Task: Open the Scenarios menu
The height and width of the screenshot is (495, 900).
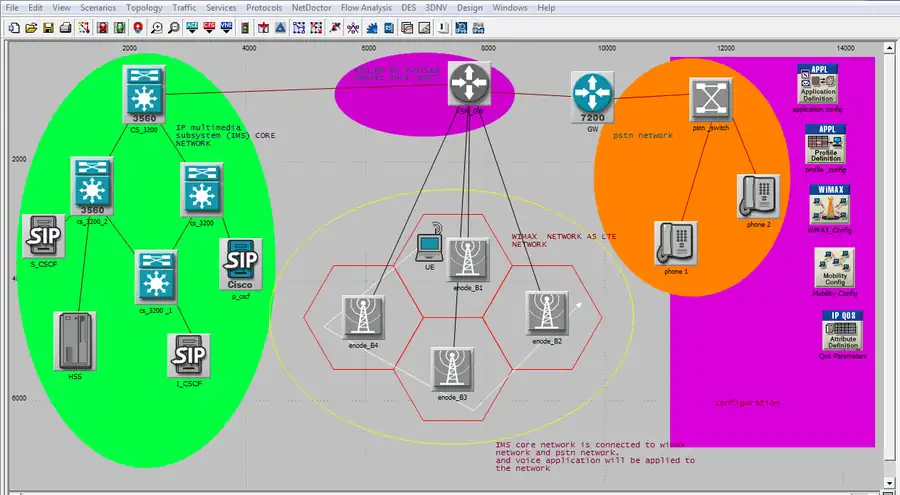Action: click(98, 7)
